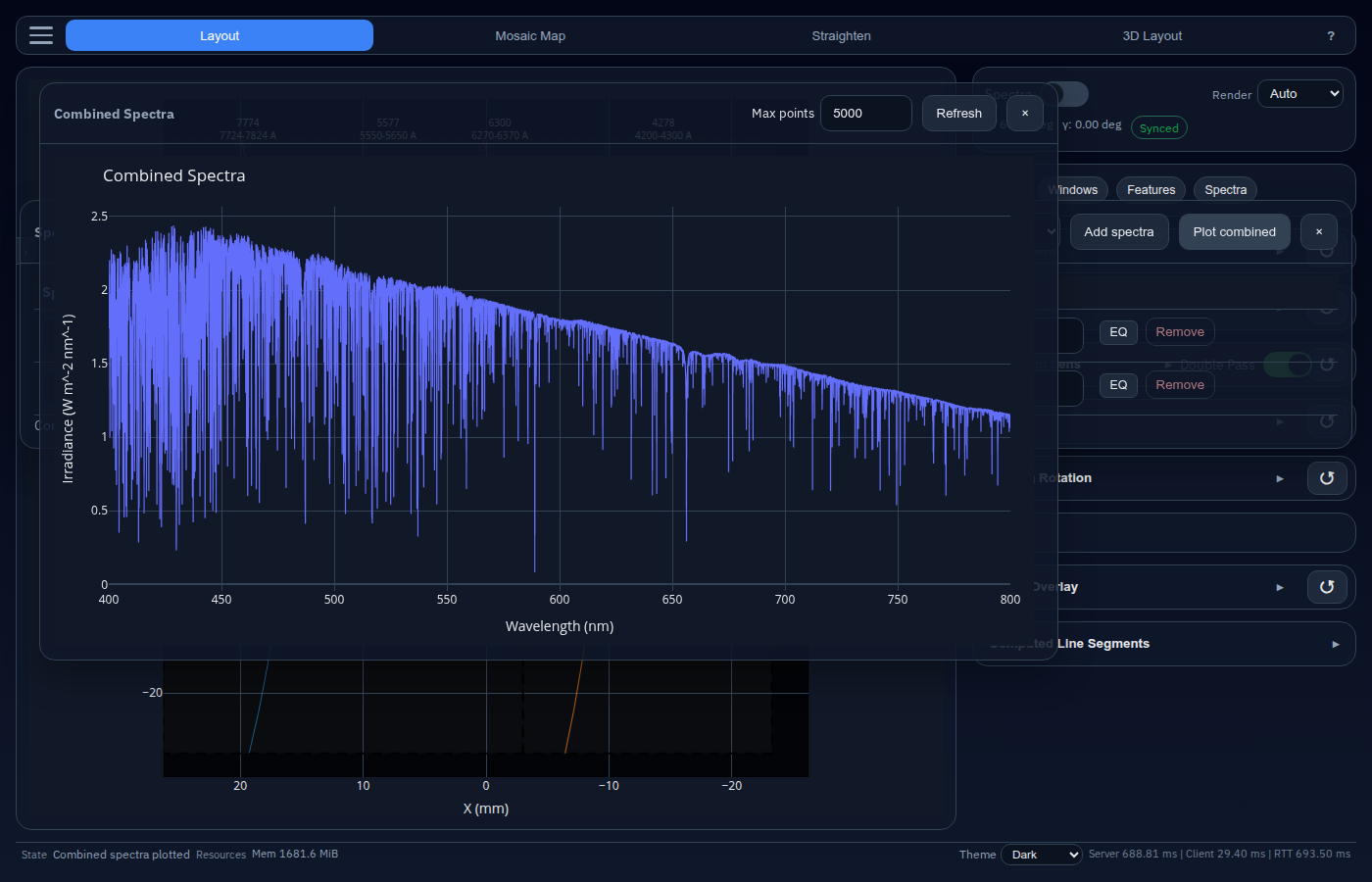Select the Windows pill tab

tap(1072, 190)
